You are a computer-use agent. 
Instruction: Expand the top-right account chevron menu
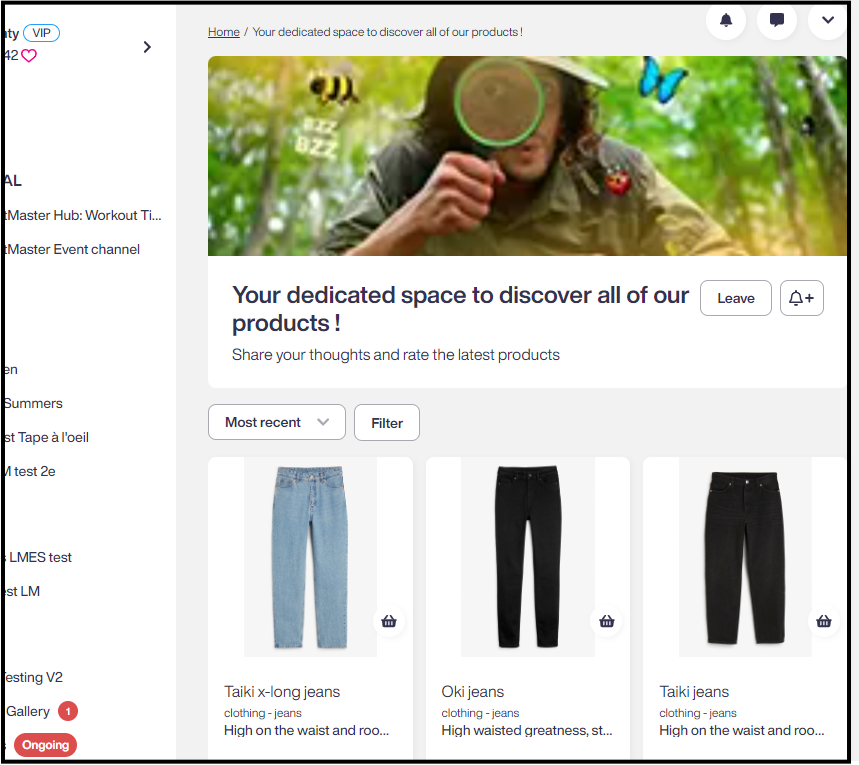coord(827,20)
